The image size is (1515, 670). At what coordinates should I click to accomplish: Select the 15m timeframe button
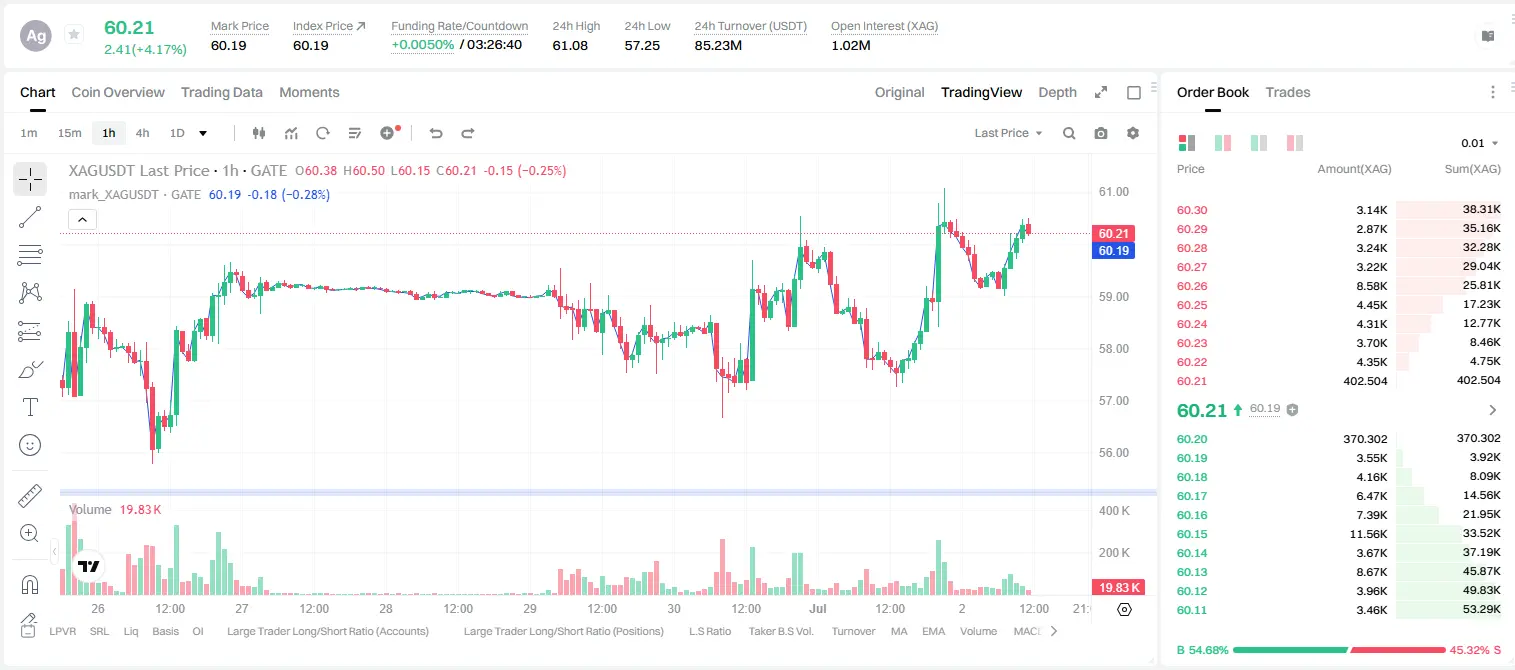(x=69, y=133)
